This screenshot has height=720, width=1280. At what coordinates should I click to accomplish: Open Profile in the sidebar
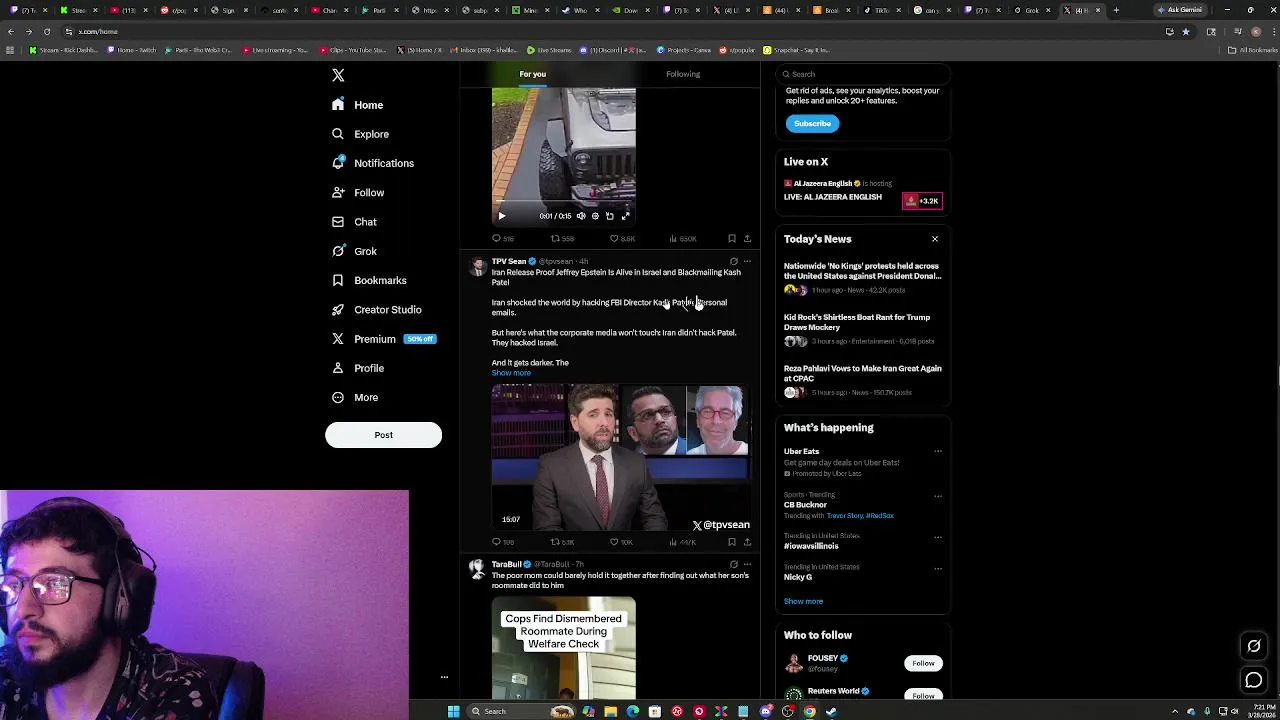[358, 368]
